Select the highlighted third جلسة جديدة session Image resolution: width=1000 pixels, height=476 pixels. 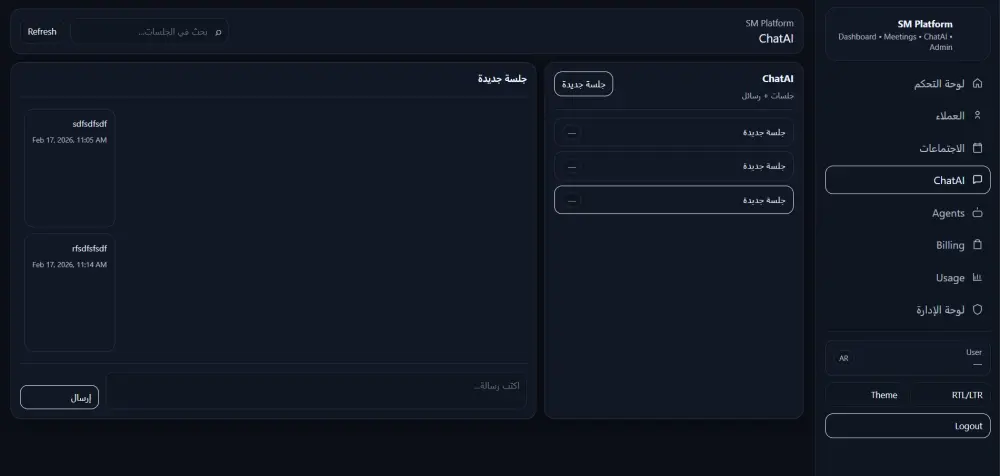674,200
